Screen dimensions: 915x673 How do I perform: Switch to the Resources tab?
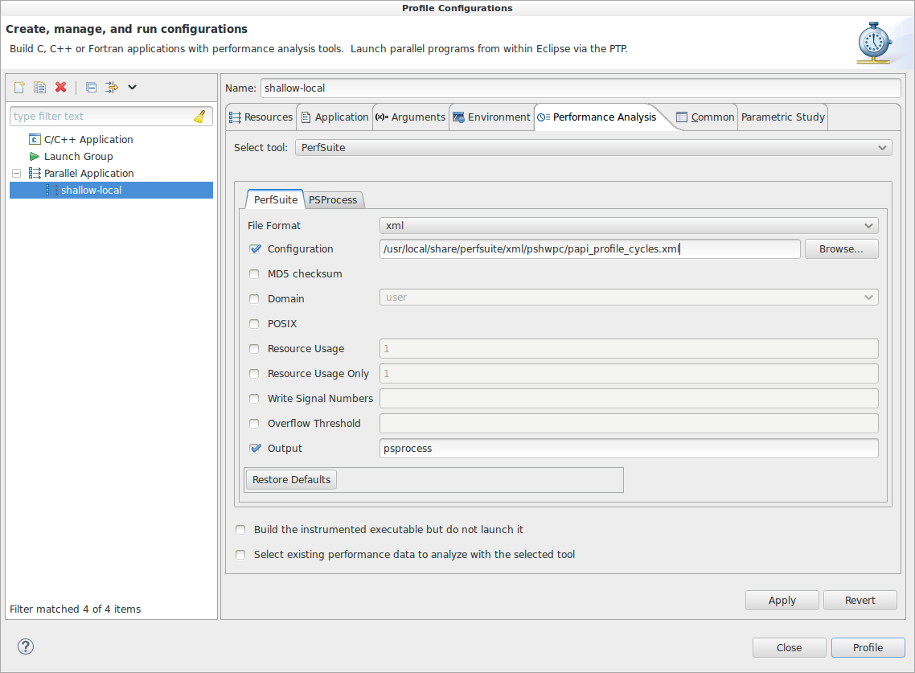coord(261,117)
